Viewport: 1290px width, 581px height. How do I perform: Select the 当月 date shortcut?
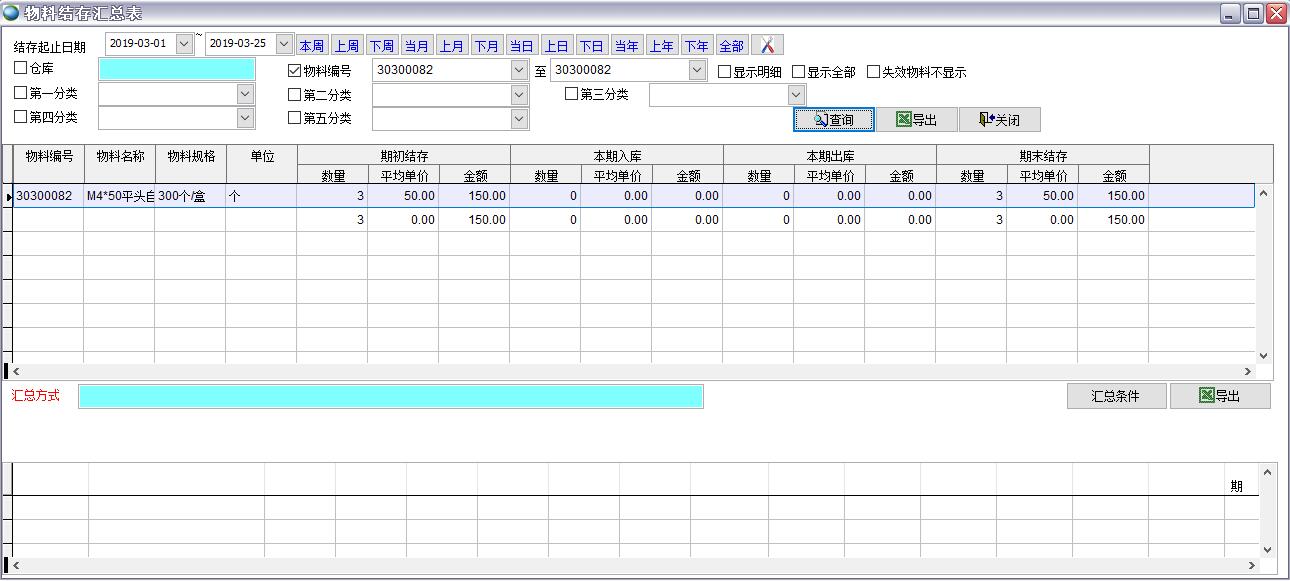click(x=416, y=46)
